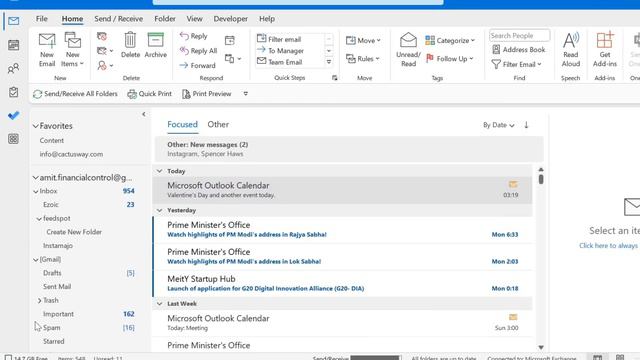Apply the To Manager quick step
Viewport: 640px width, 360px height.
280,51
